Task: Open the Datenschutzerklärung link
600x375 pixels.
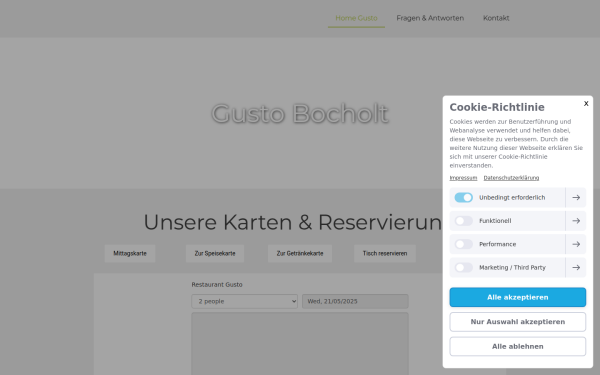Action: pyautogui.click(x=511, y=178)
